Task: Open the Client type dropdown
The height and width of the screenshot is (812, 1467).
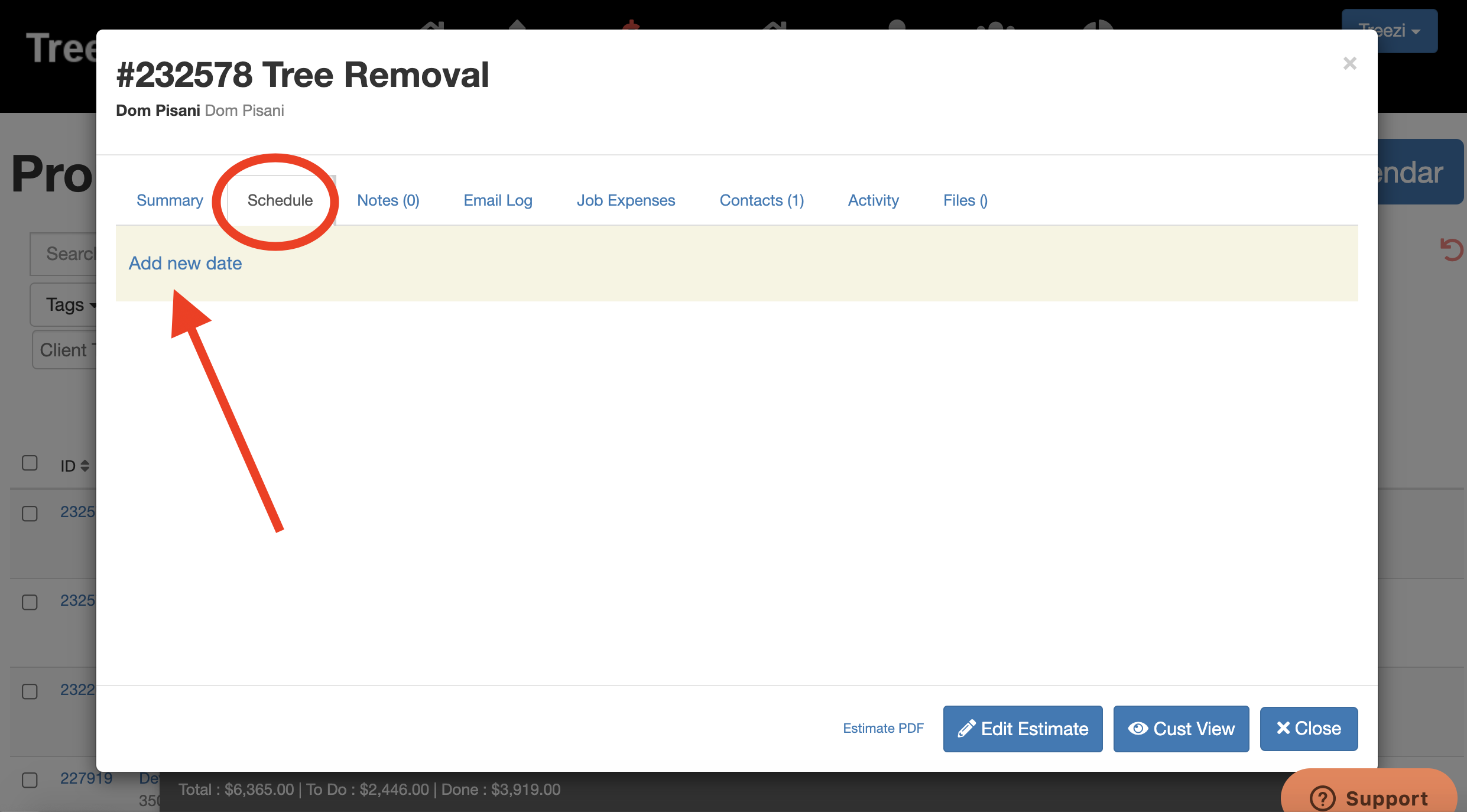Action: pos(64,350)
